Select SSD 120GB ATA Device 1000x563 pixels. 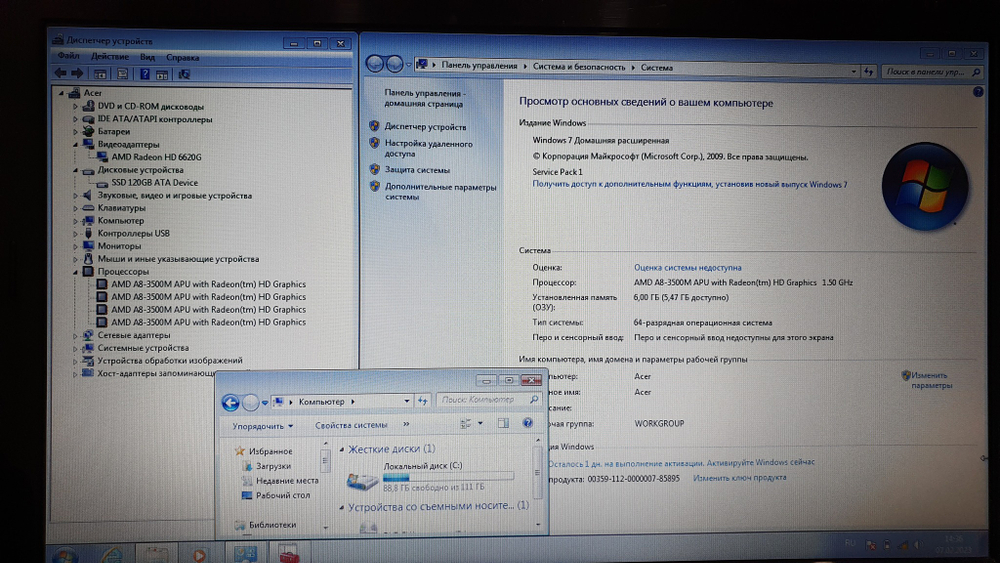154,182
